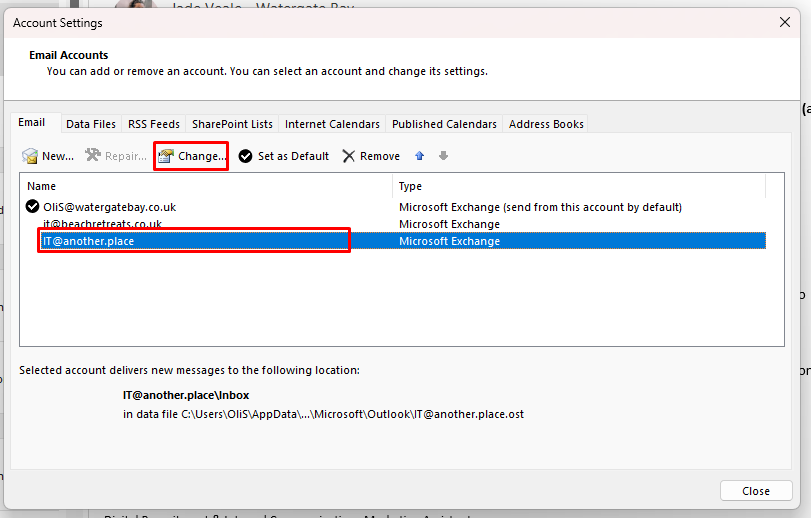The image size is (811, 518).
Task: Open the Internet Calendars tab
Action: click(x=332, y=124)
